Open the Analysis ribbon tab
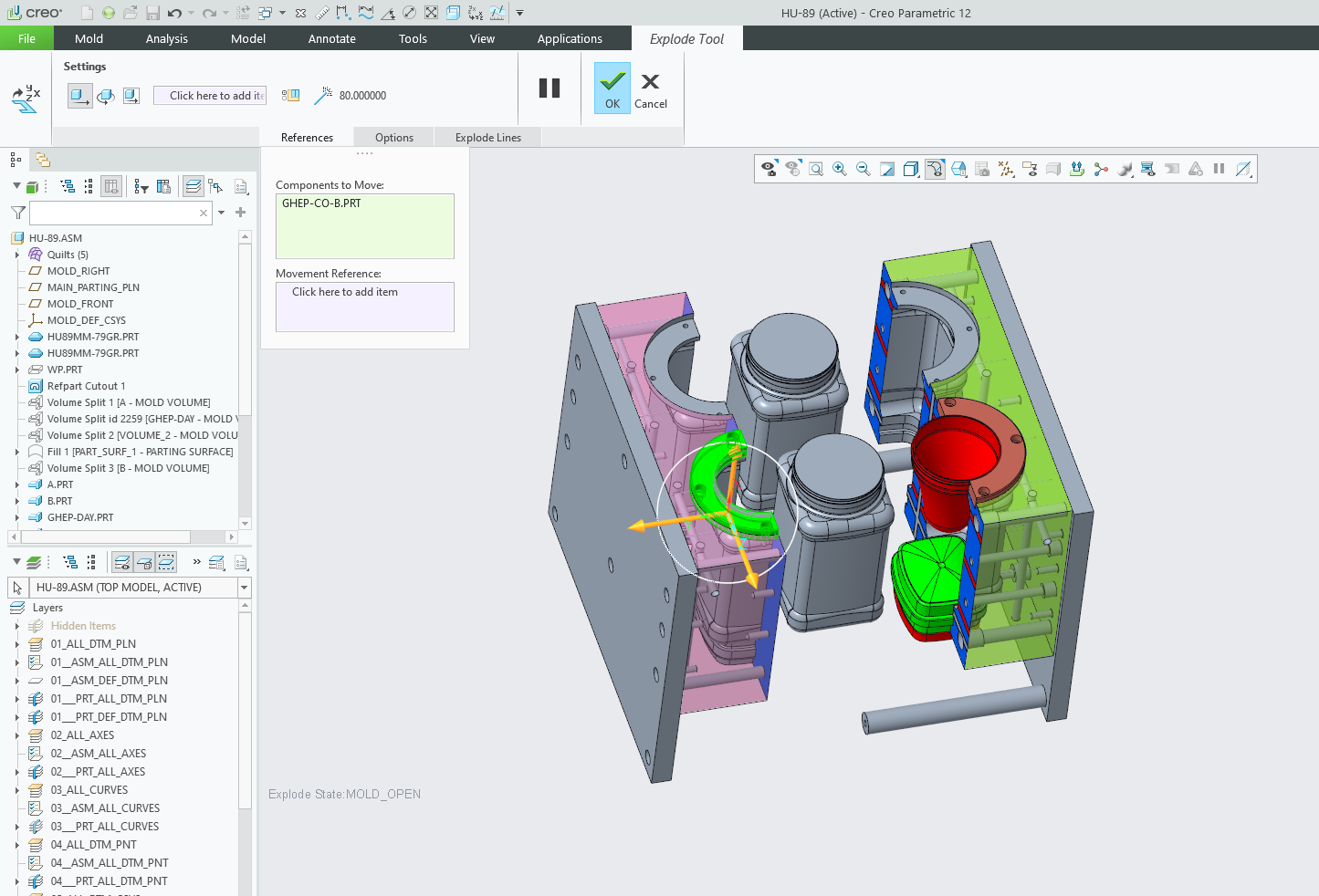 [166, 38]
